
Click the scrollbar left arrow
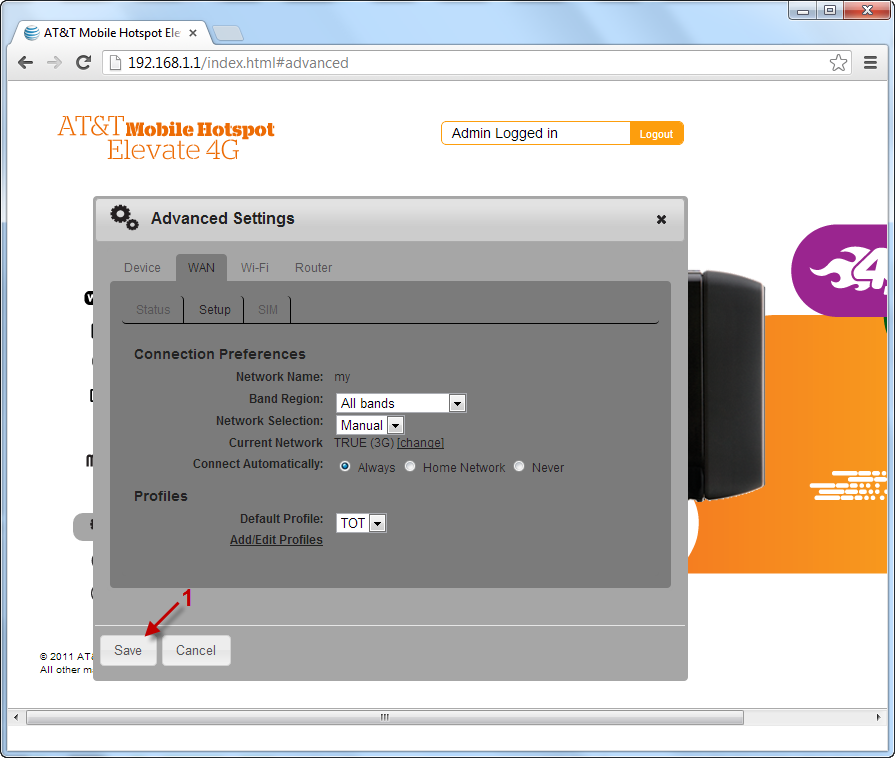[x=16, y=717]
